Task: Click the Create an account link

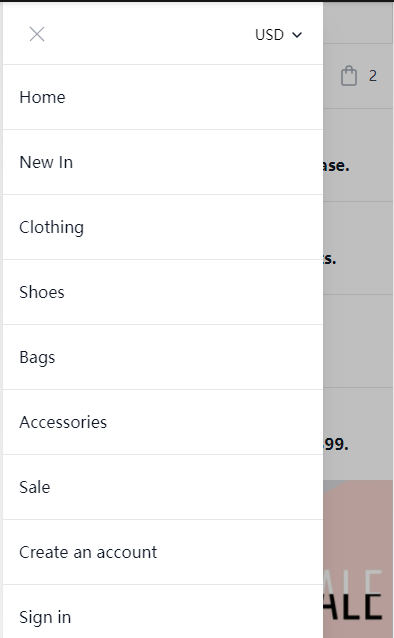Action: coord(163,552)
